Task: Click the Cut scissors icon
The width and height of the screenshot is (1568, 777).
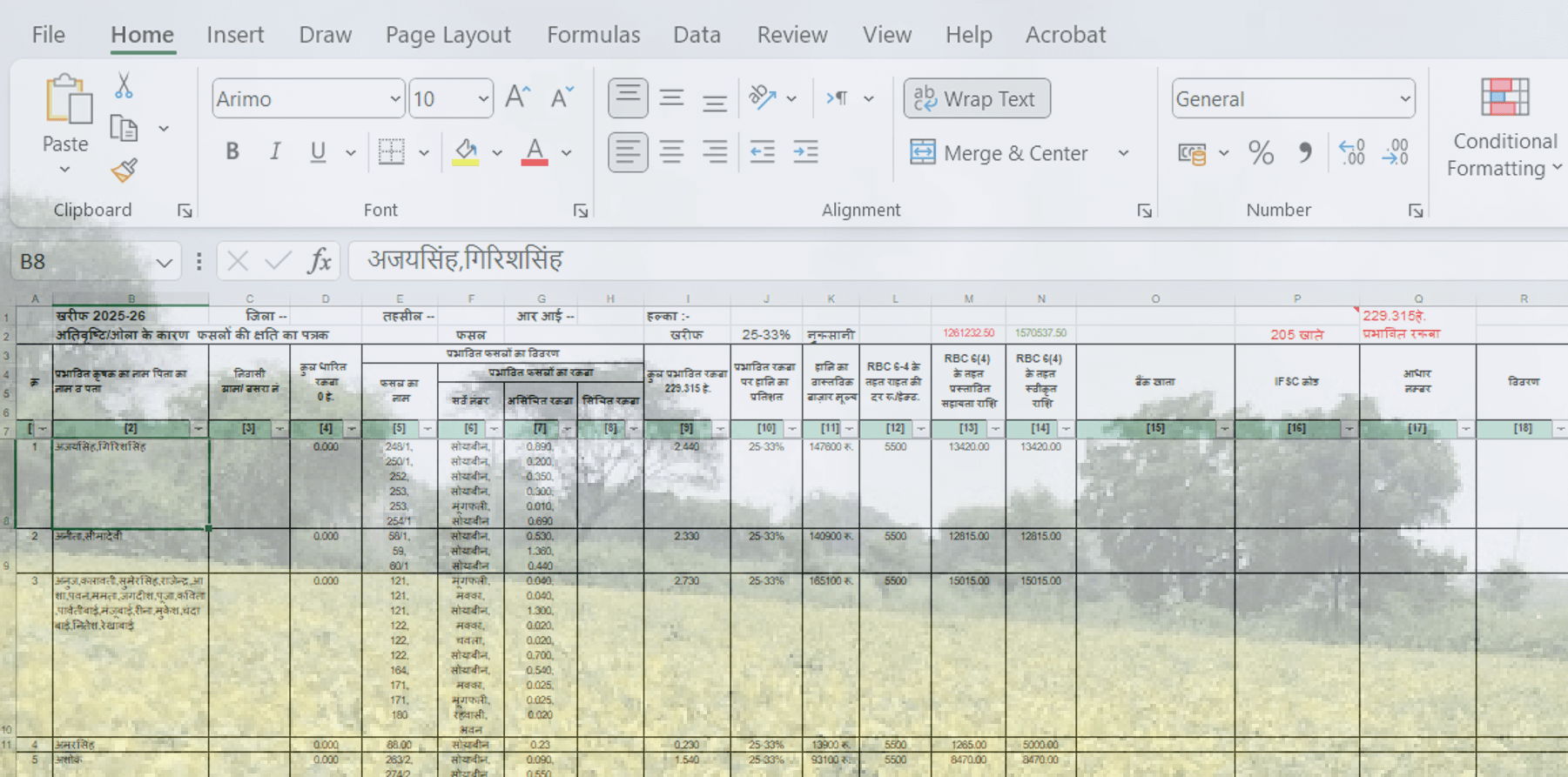Action: coord(124,86)
